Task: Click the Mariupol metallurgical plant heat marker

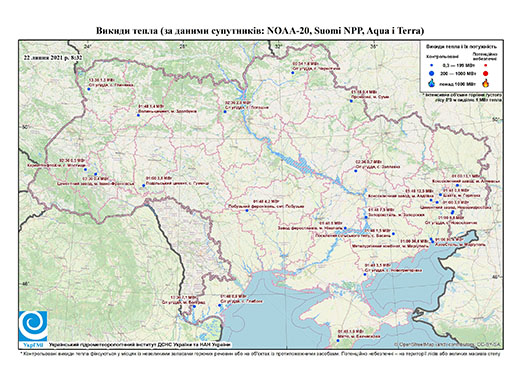Action: click(x=431, y=239)
